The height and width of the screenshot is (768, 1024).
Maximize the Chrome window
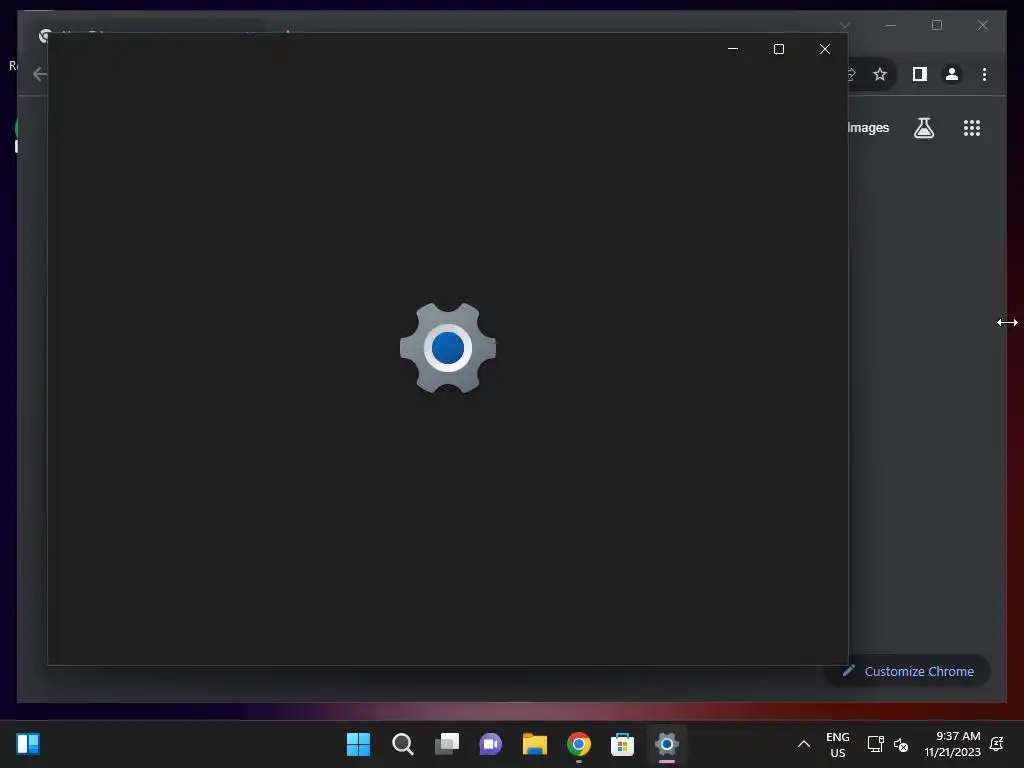tap(936, 25)
